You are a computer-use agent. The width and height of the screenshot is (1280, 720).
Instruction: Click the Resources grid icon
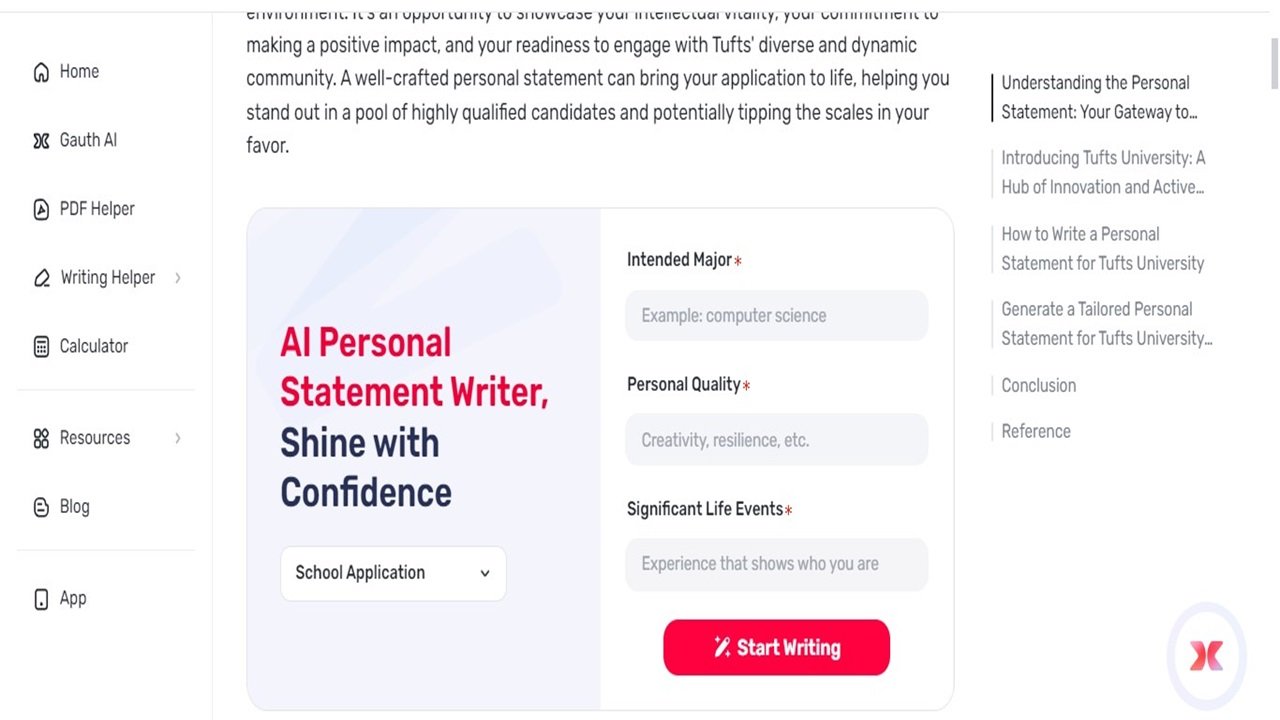(41, 439)
